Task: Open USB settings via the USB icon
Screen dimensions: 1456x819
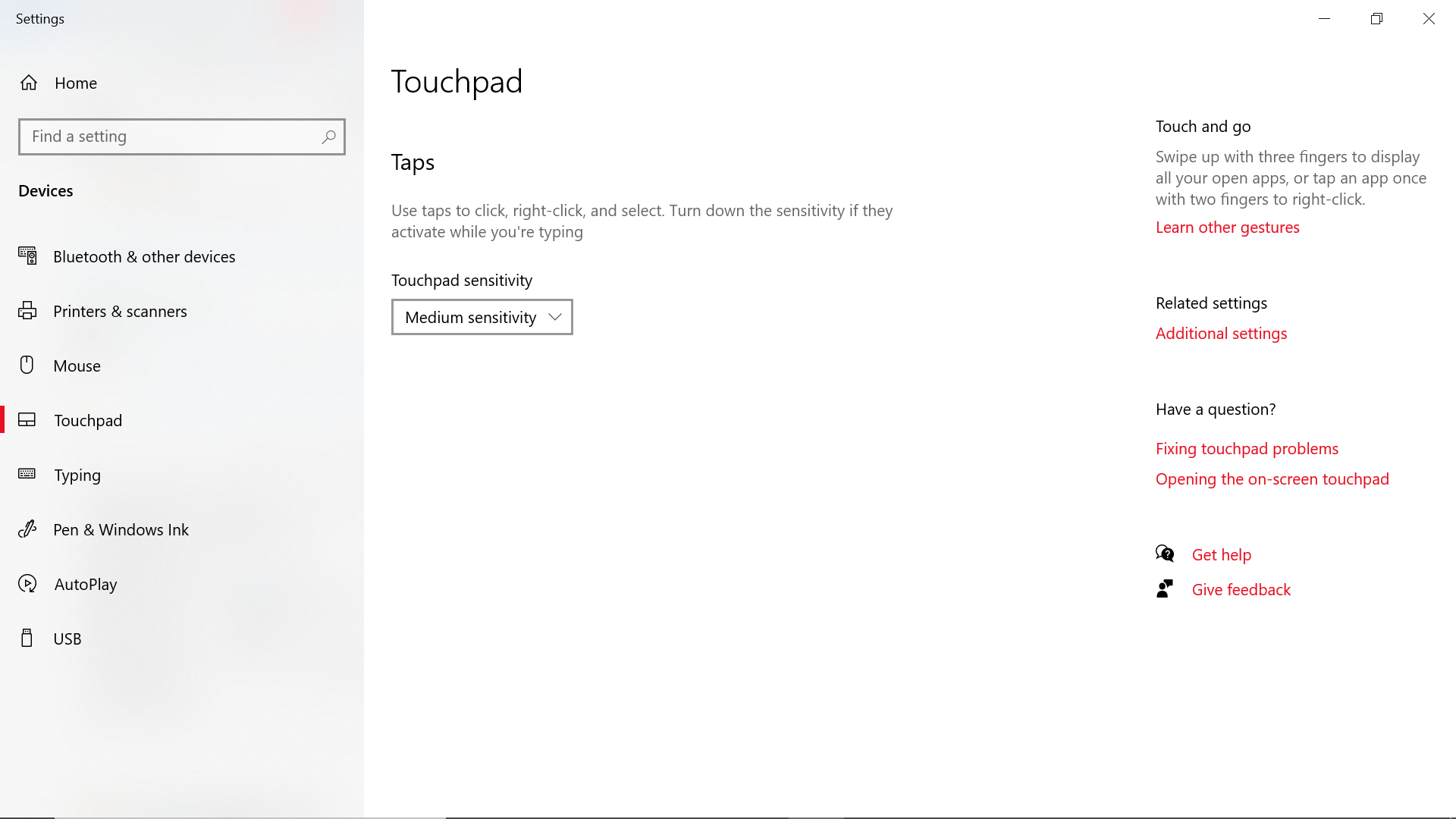Action: pyautogui.click(x=28, y=638)
